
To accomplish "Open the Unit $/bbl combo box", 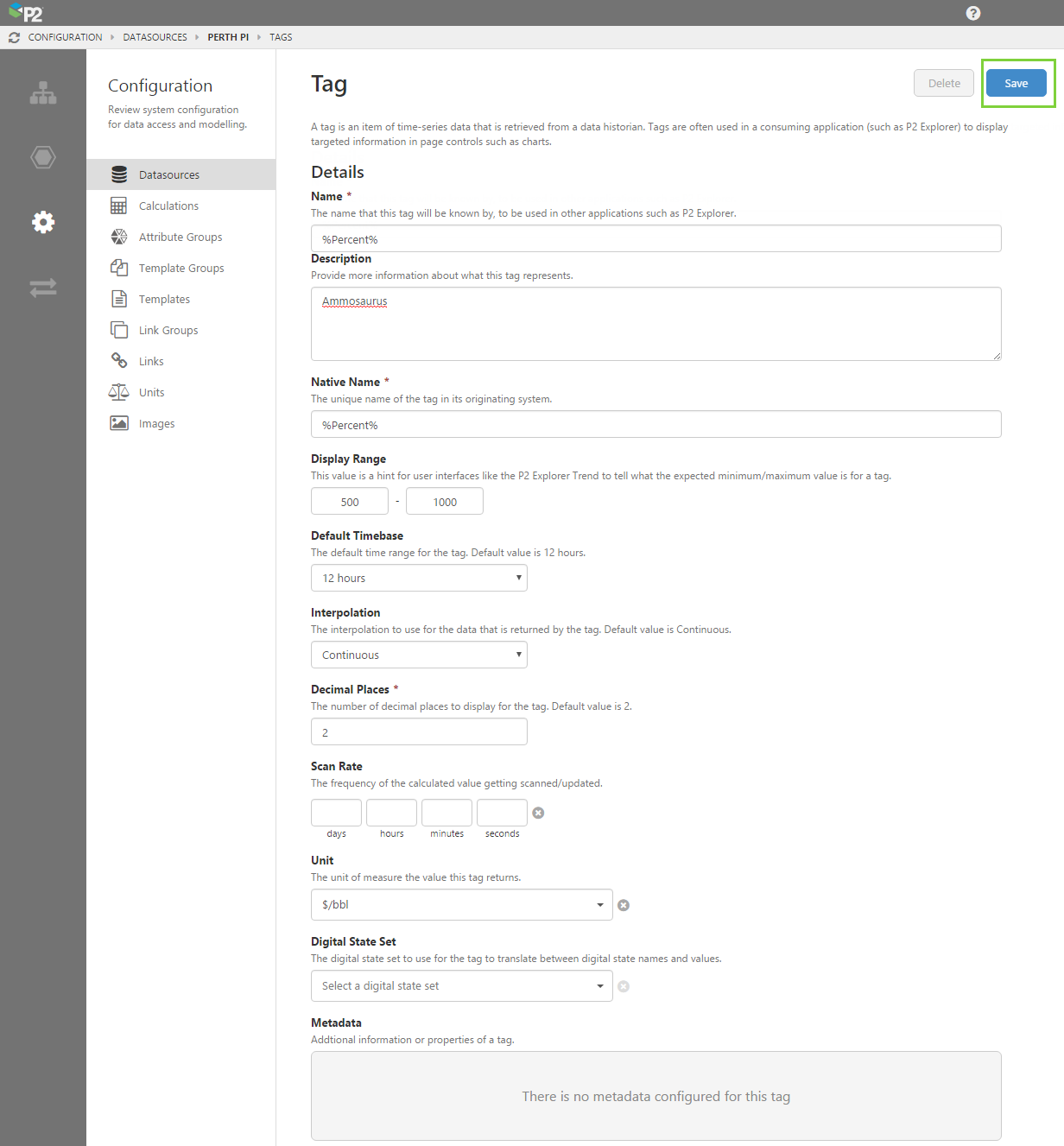I will click(x=461, y=904).
